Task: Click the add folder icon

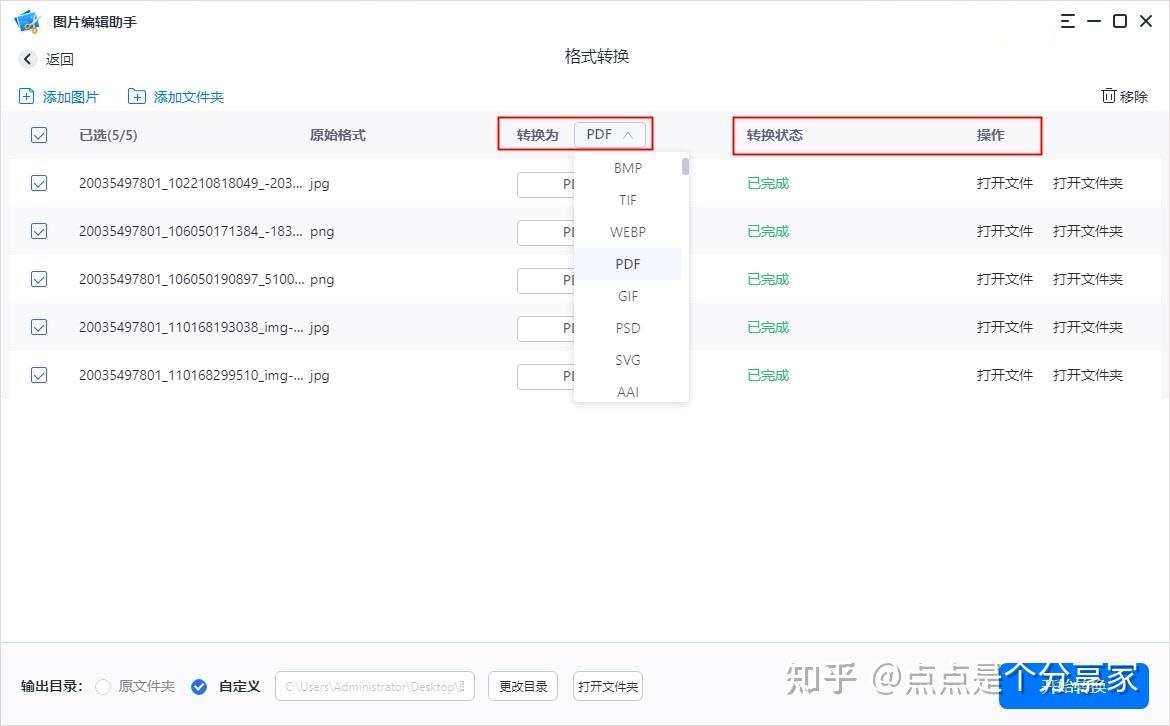Action: coord(137,97)
